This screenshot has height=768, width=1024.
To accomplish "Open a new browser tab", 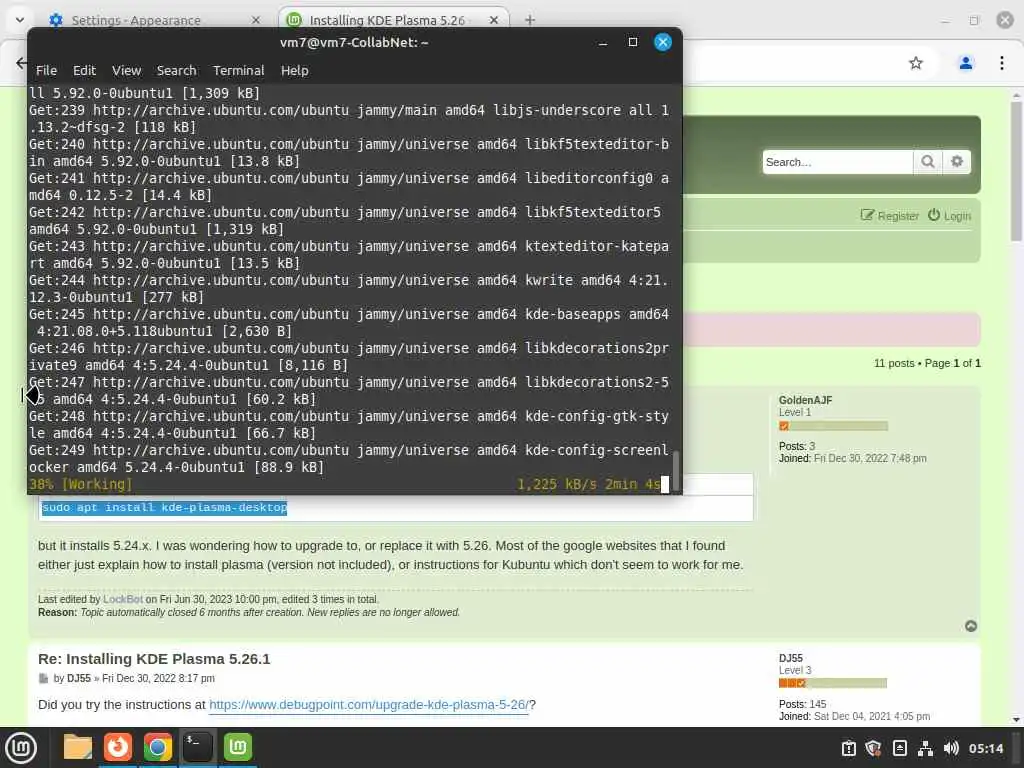I will click(530, 20).
